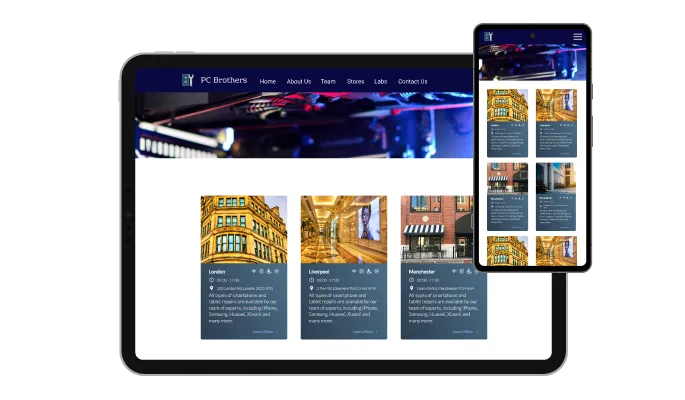Open the hamburger menu on the phone
This screenshot has height=400, width=685.
click(x=577, y=37)
